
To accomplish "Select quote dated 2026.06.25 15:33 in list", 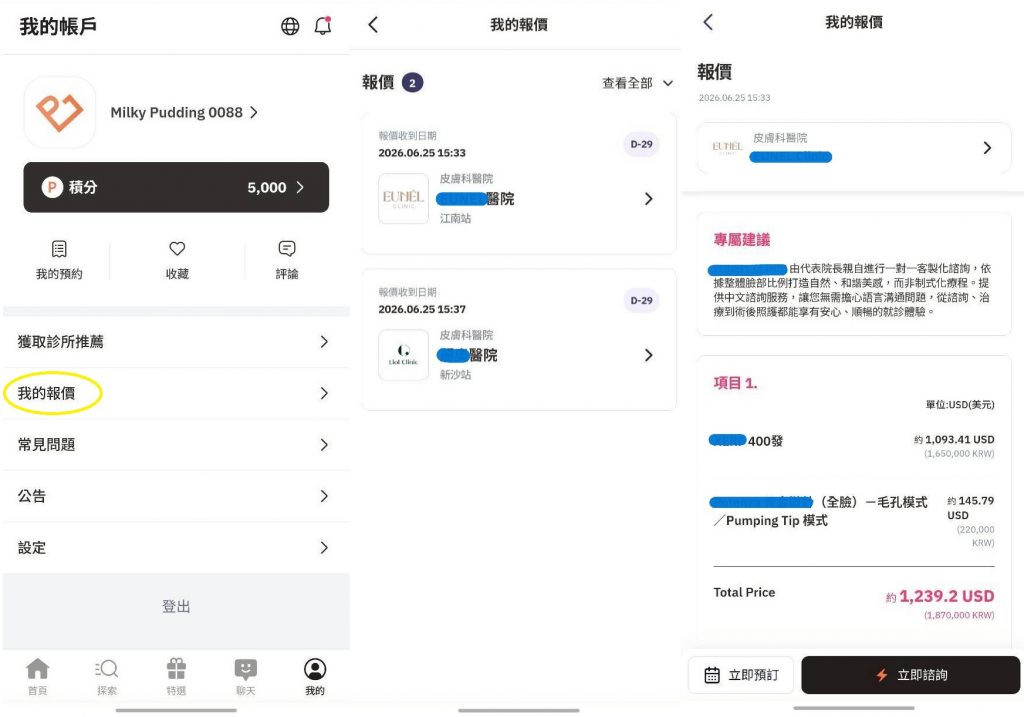I will coord(519,183).
